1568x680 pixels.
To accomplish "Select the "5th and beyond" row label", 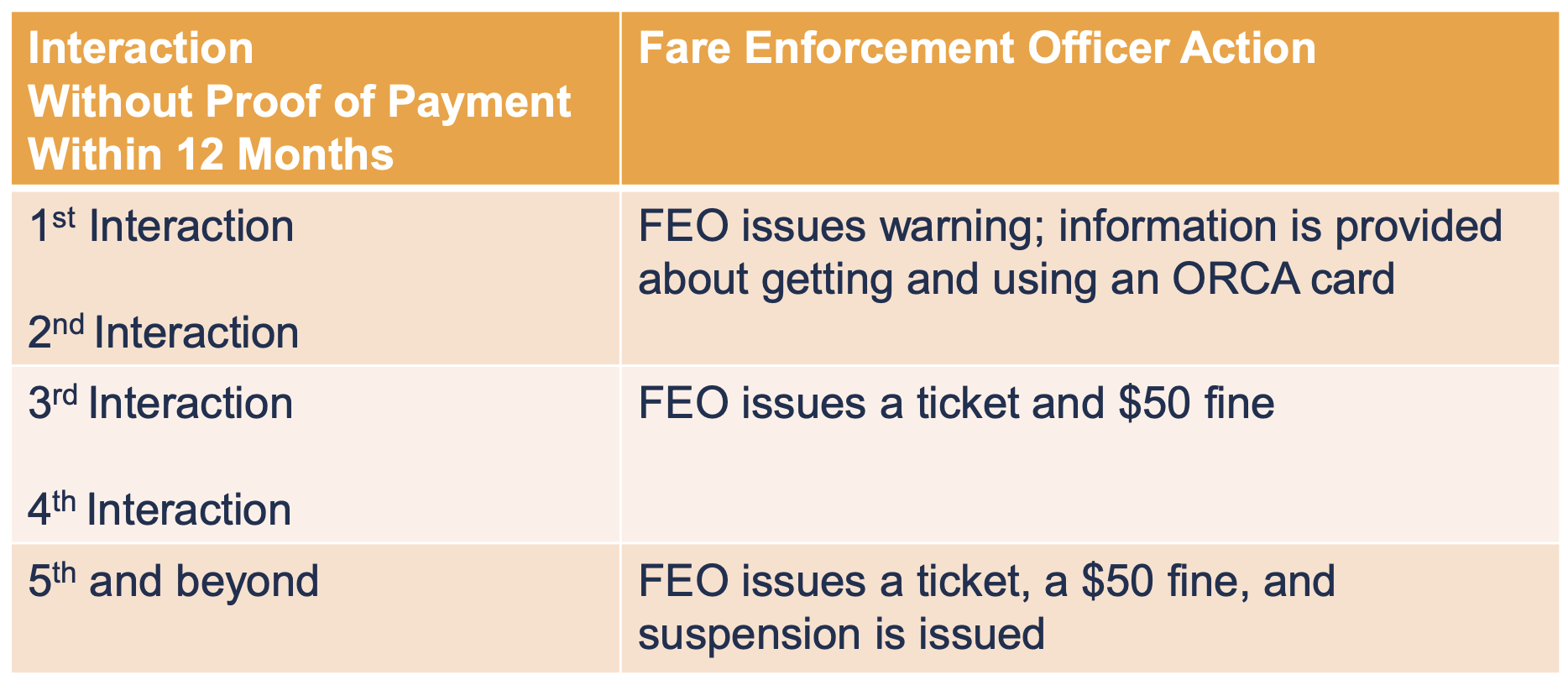I will pos(173,581).
